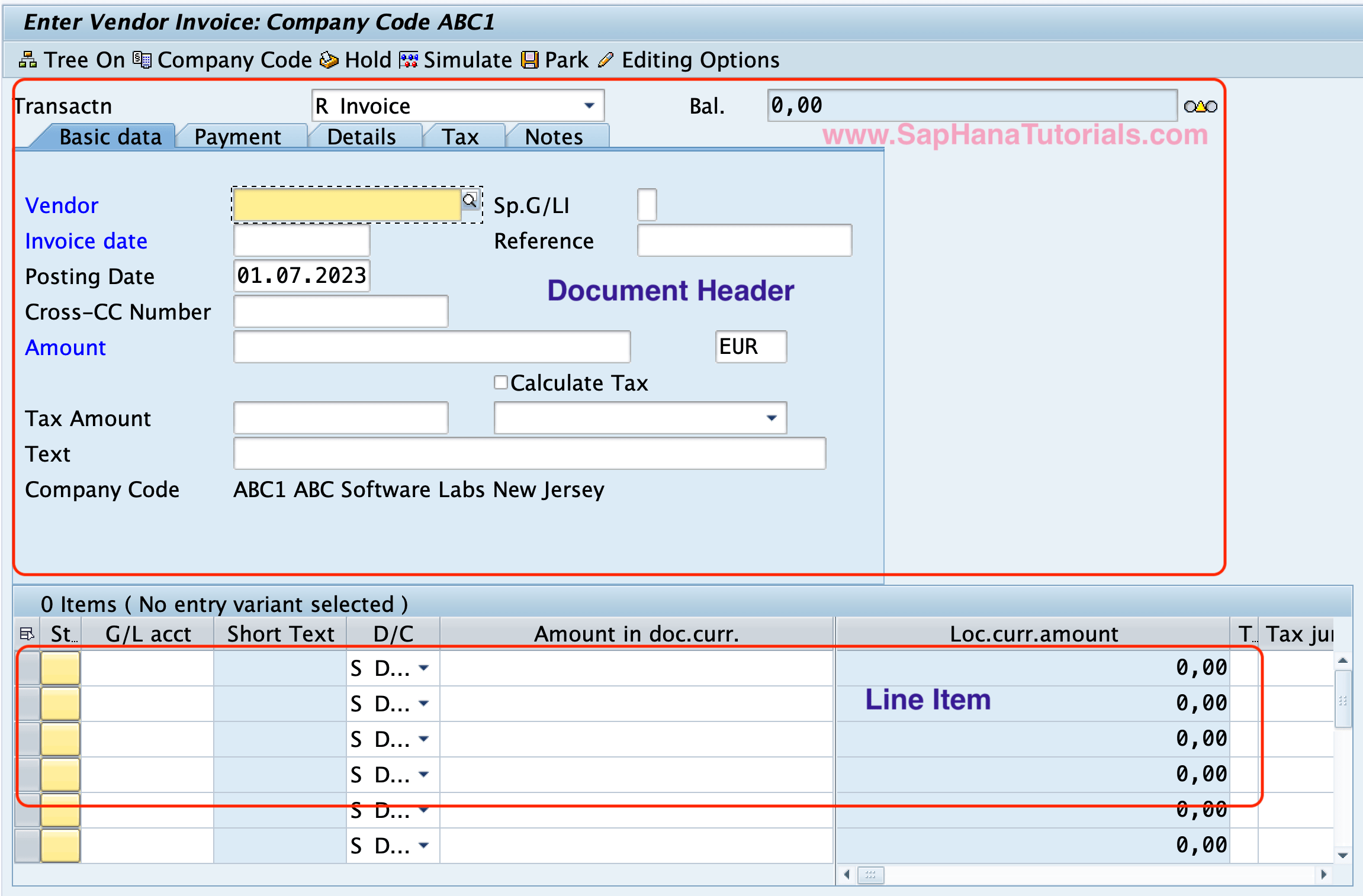Click the table settings icon beside St column
Screen dimensions: 1363x896
[x=26, y=633]
